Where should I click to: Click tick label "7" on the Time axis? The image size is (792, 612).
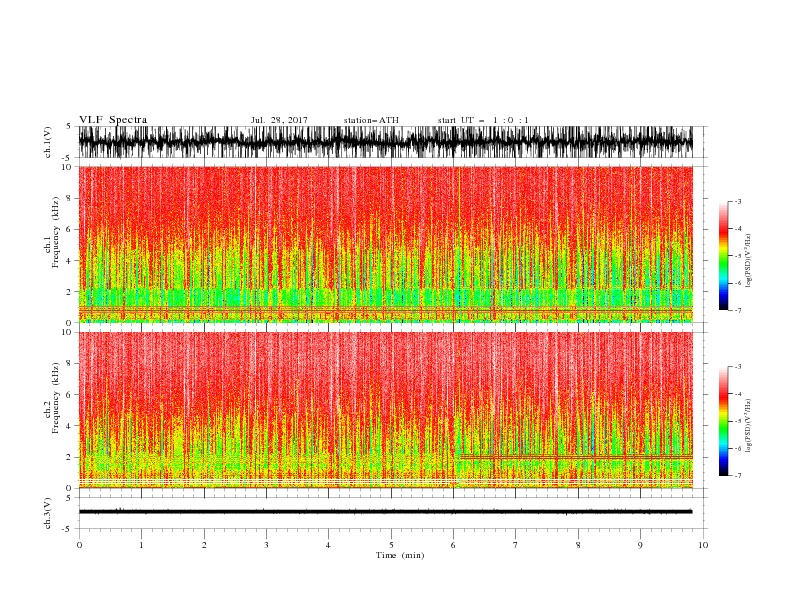(x=516, y=545)
